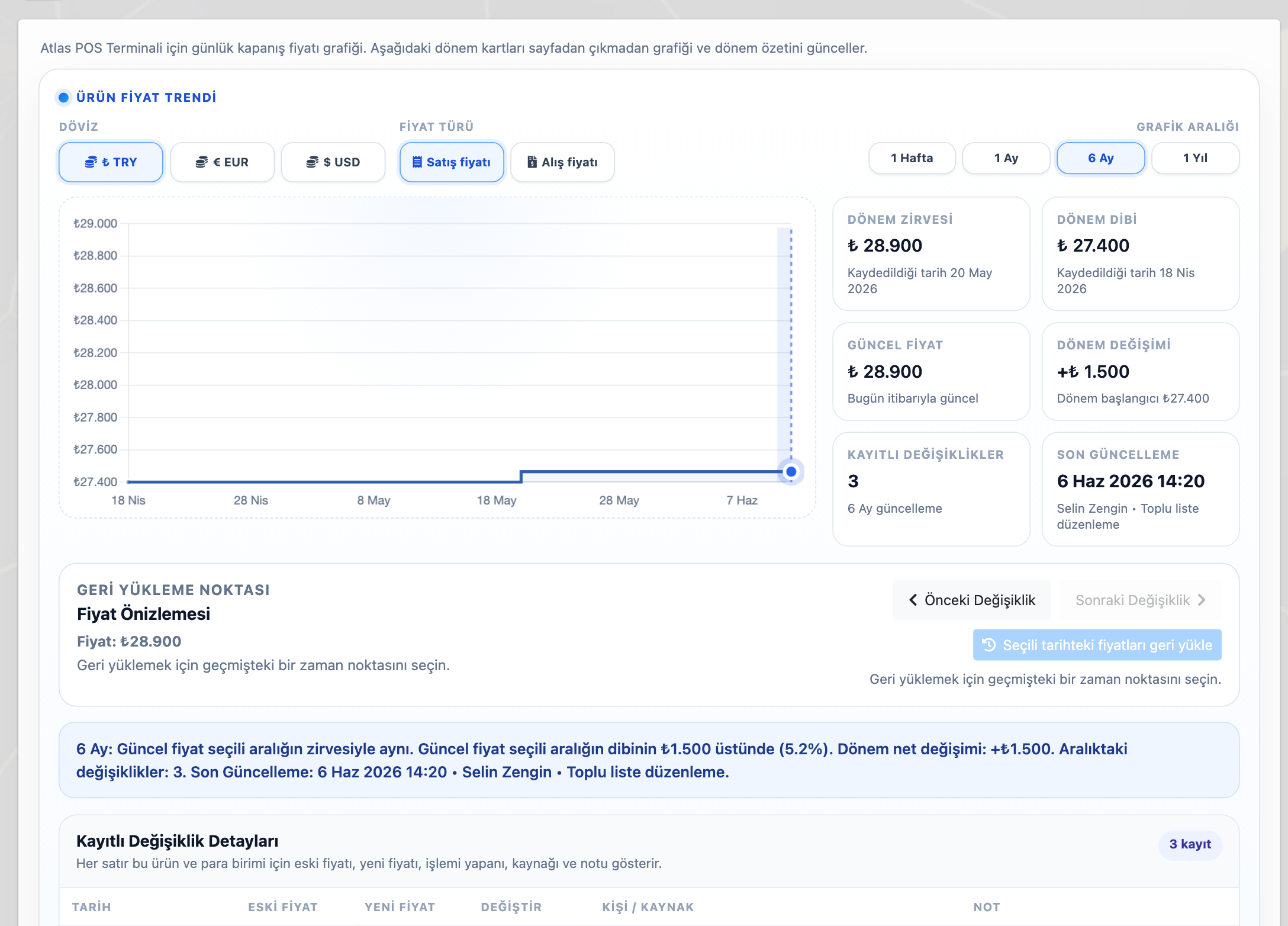1288x926 pixels.
Task: Click the Kayıtlı Değişiklikler card
Action: pyautogui.click(x=931, y=489)
